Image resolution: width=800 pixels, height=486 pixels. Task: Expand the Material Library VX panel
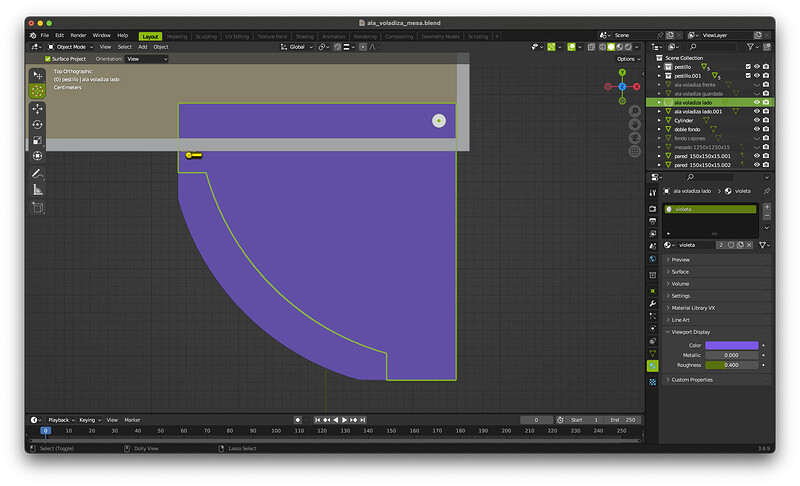tap(716, 308)
